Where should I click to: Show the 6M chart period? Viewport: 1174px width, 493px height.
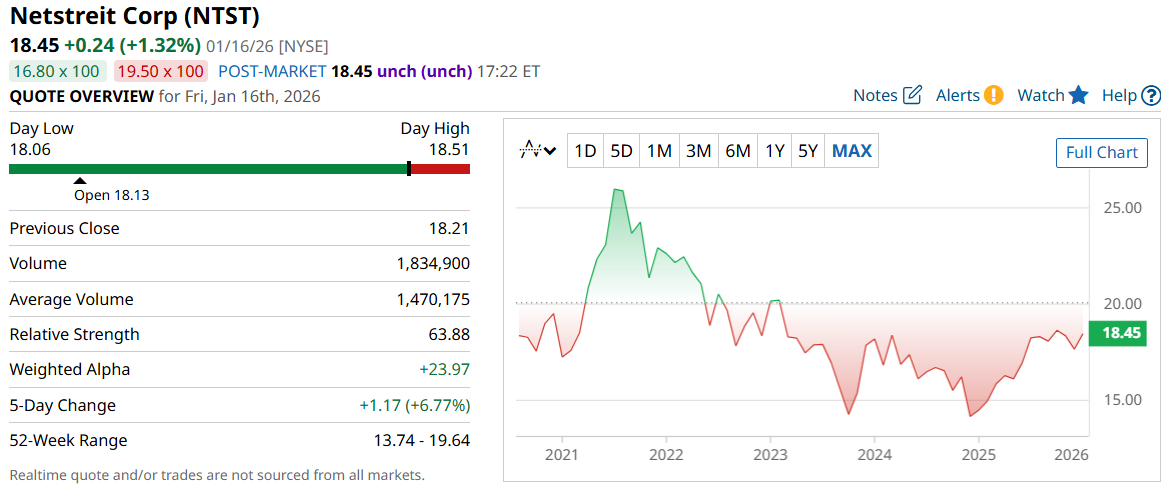(x=737, y=151)
